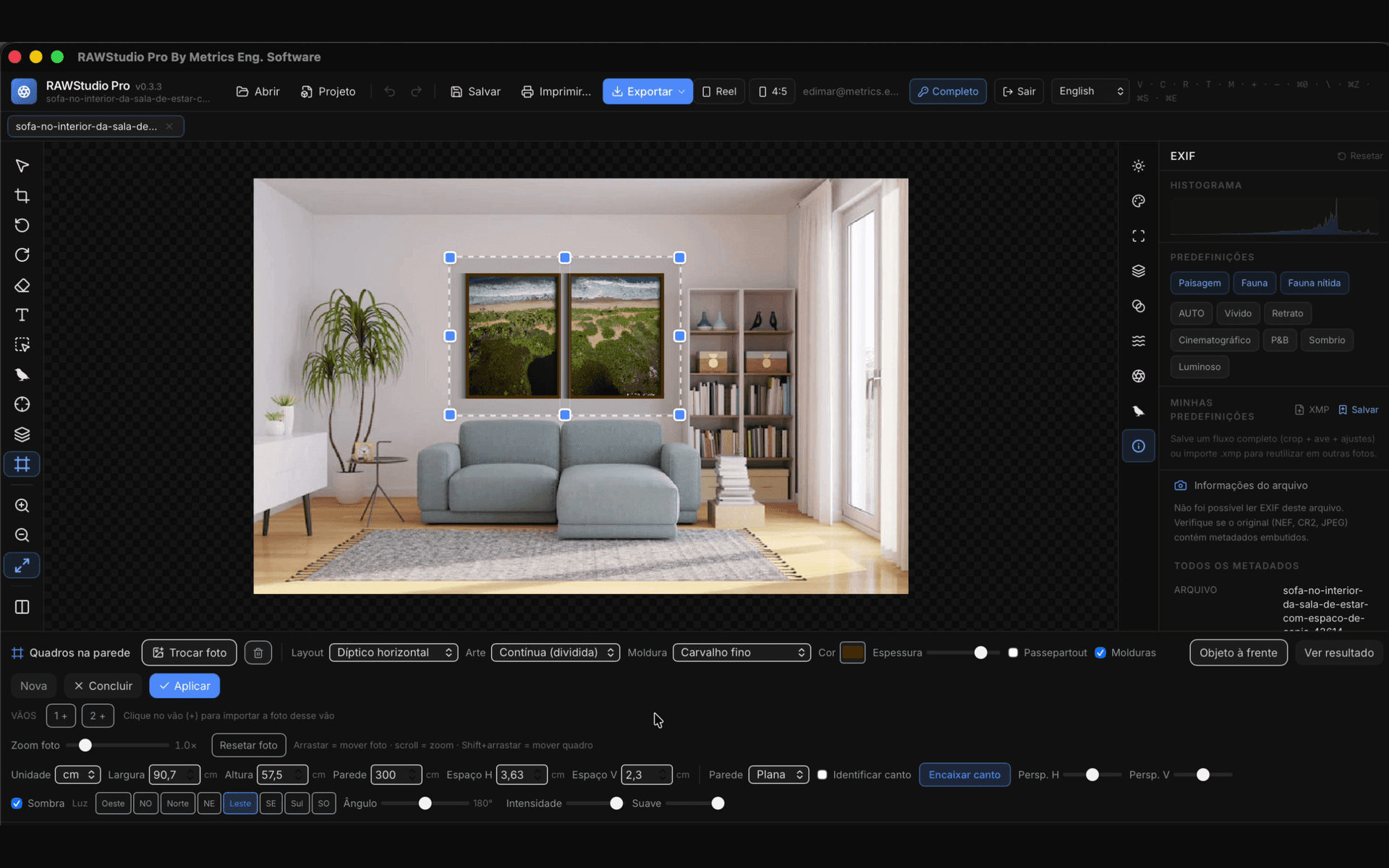Image resolution: width=1389 pixels, height=868 pixels.
Task: Open the layers tool in left toolbar
Action: [22, 434]
